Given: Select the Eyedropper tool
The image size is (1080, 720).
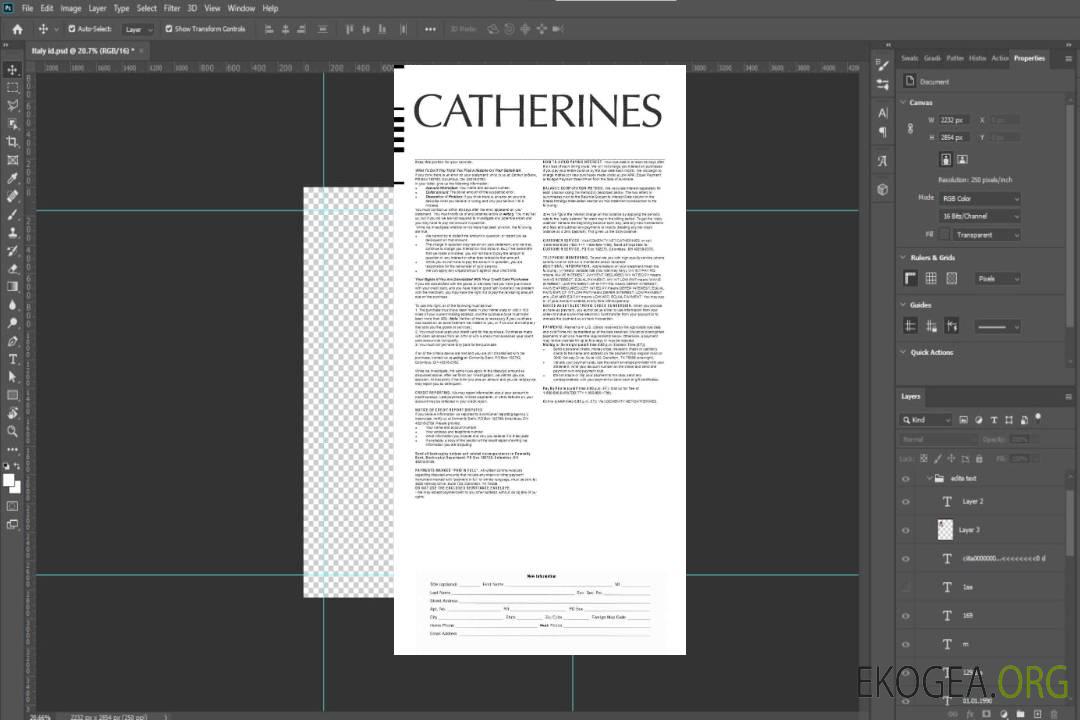Looking at the screenshot, I should coord(12,178).
